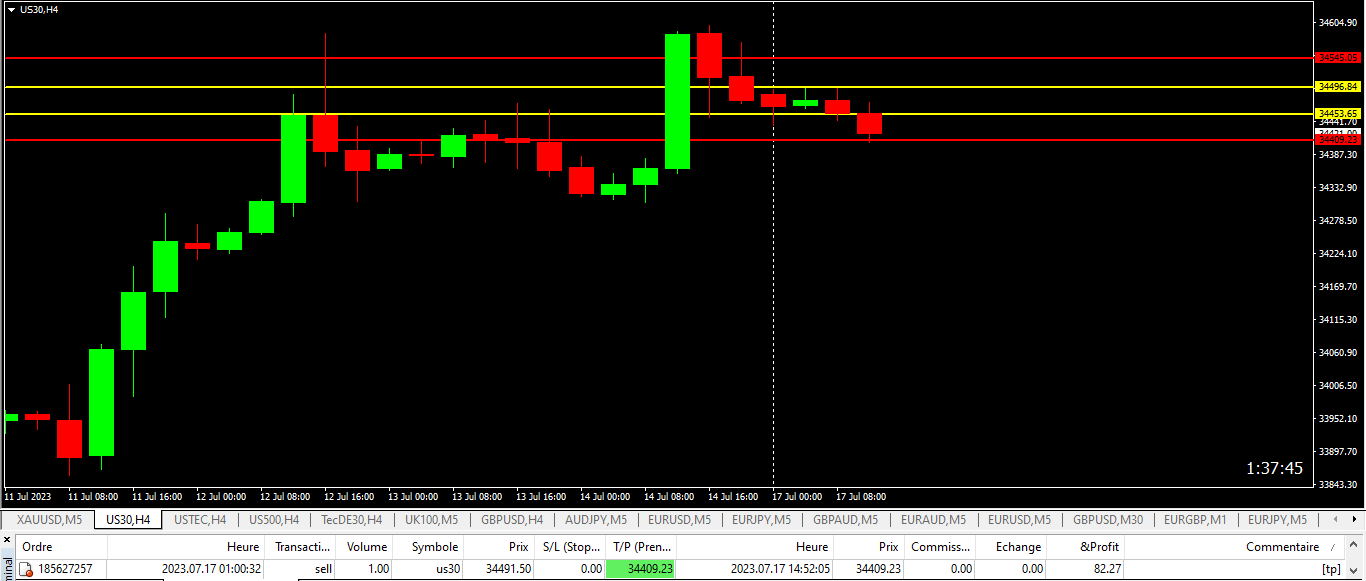Select the red 34545.05 horizontal line label
Image resolution: width=1366 pixels, height=581 pixels.
(1338, 58)
